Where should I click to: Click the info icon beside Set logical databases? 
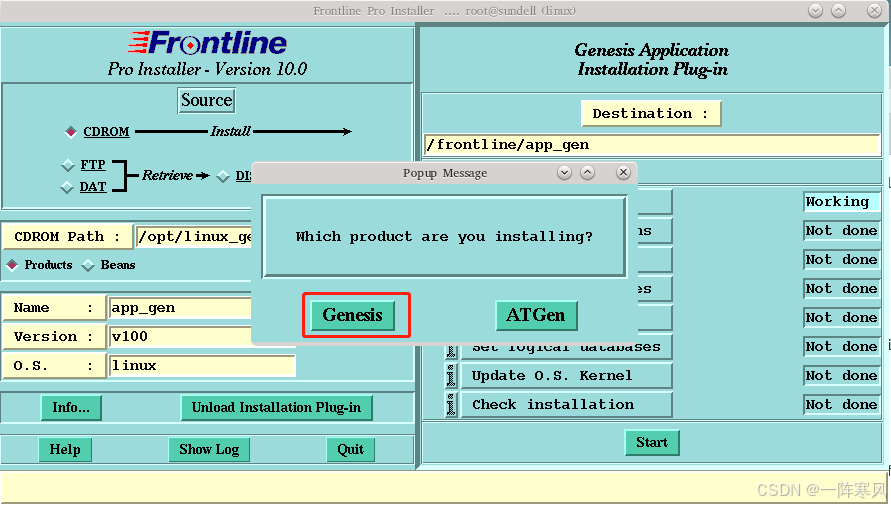pyautogui.click(x=451, y=352)
